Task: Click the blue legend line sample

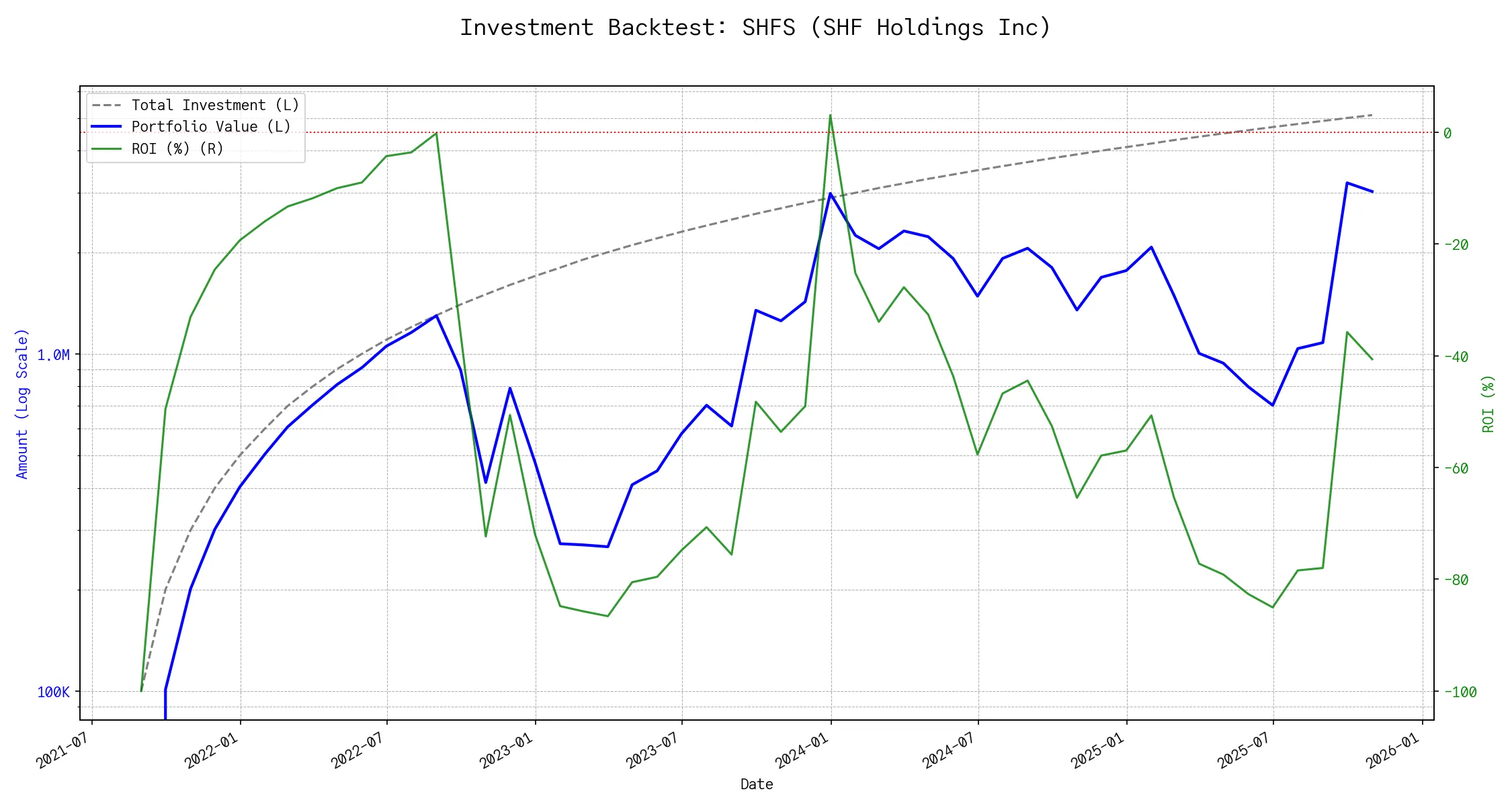Action: 107,127
